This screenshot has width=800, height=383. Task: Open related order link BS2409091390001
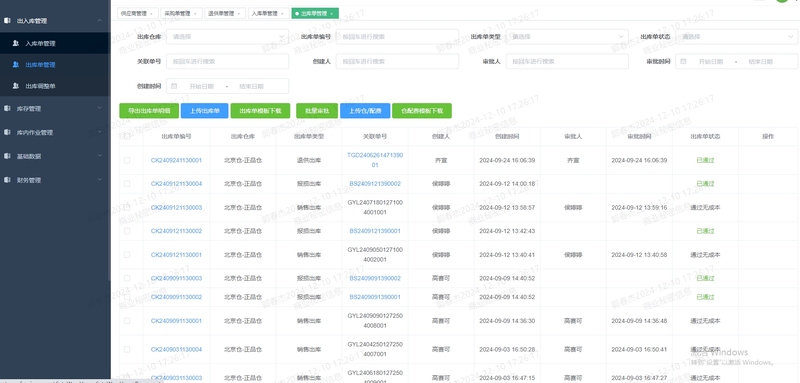[375, 297]
